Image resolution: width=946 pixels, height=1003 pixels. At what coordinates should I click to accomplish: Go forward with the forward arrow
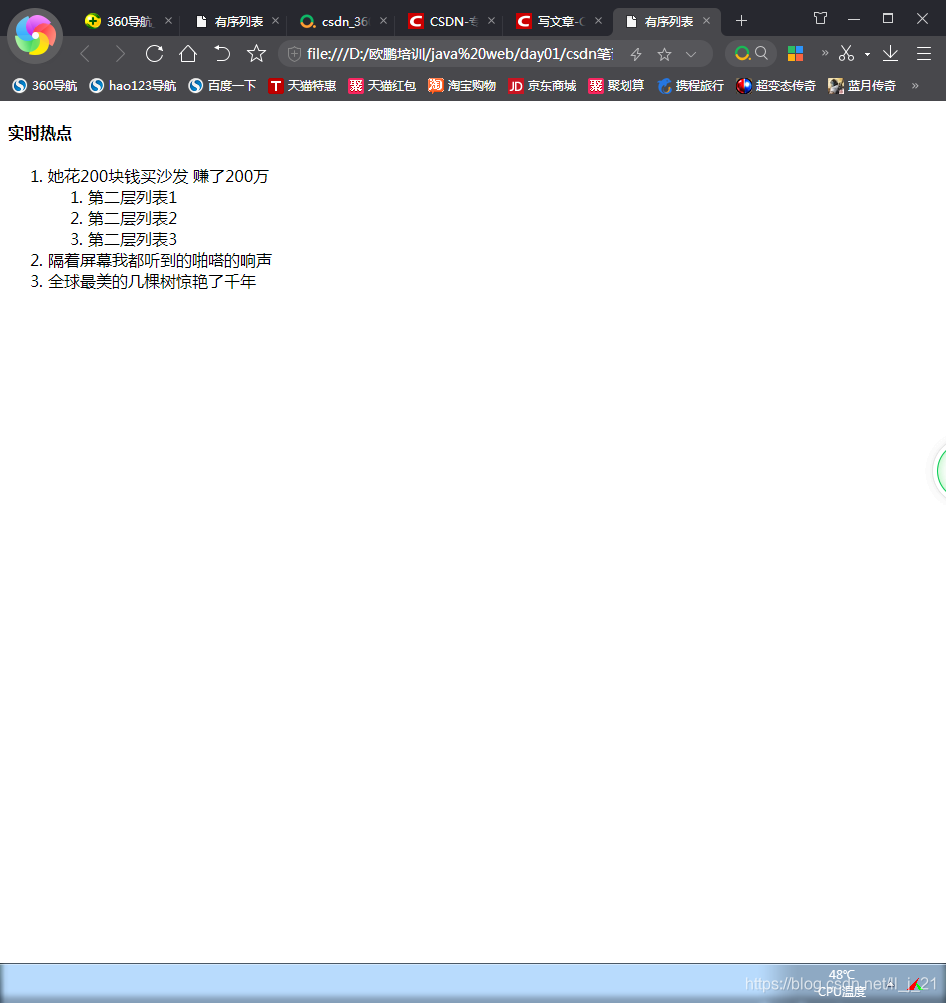point(120,54)
